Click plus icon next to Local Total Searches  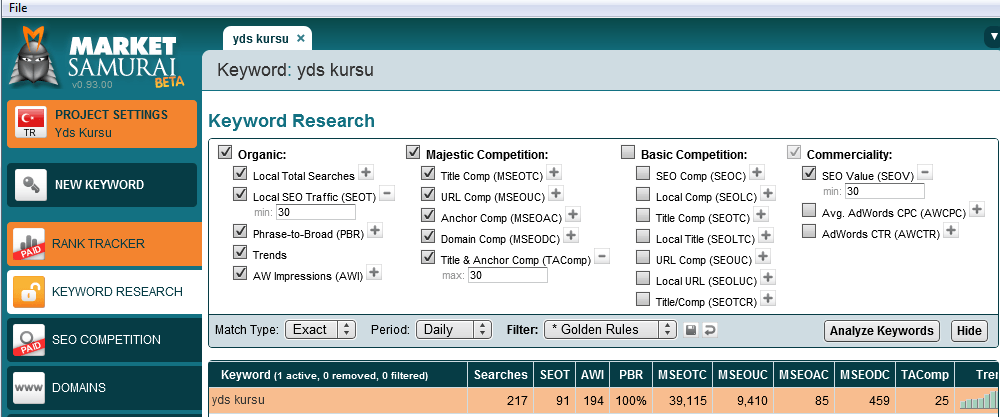(x=366, y=174)
